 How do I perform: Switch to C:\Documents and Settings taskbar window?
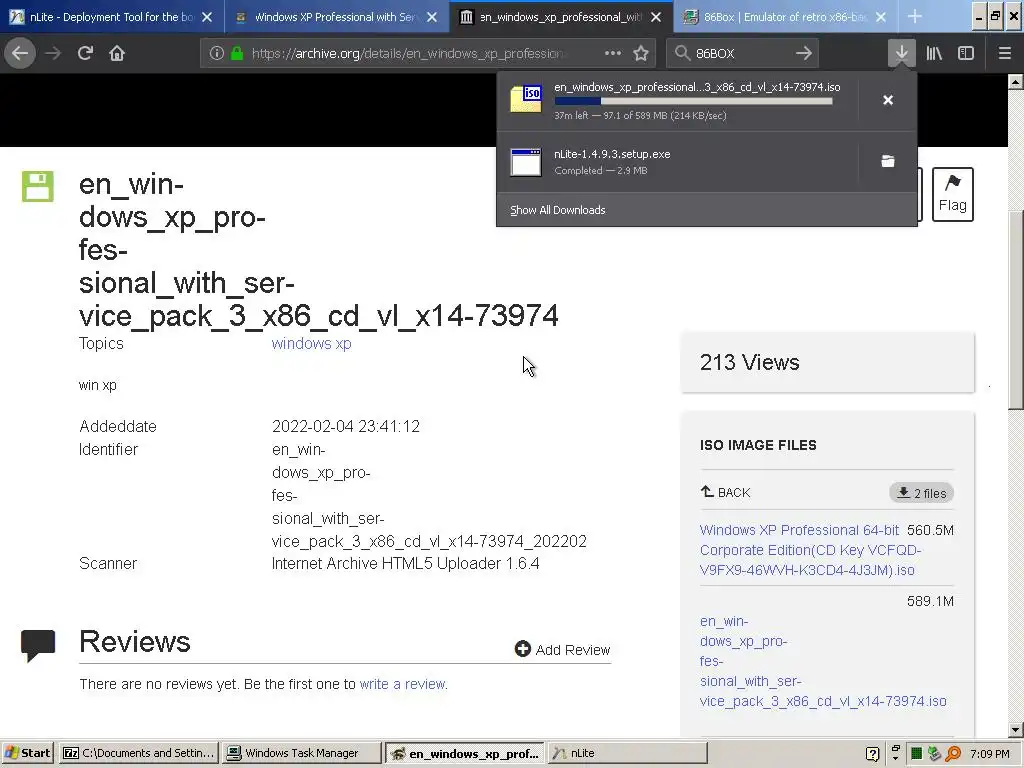tap(138, 753)
